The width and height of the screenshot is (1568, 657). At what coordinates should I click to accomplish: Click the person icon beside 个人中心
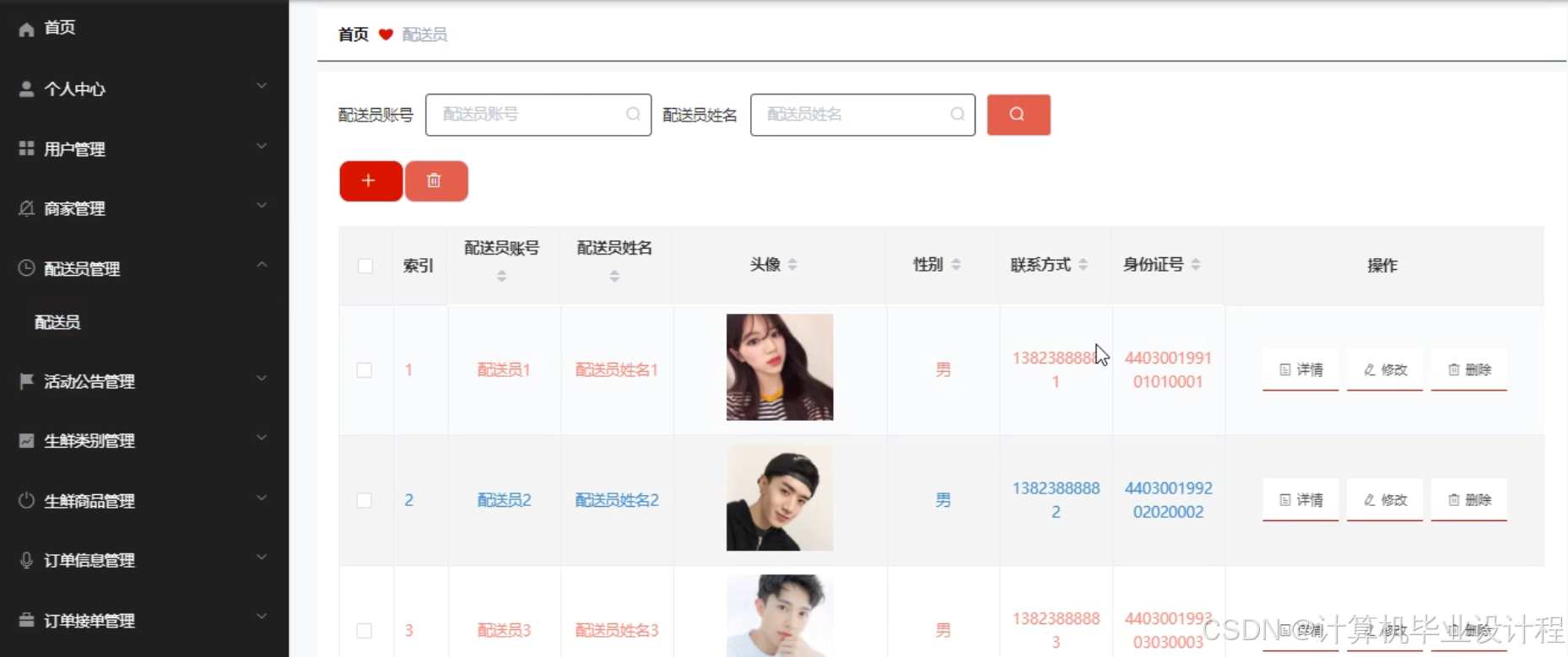point(27,89)
